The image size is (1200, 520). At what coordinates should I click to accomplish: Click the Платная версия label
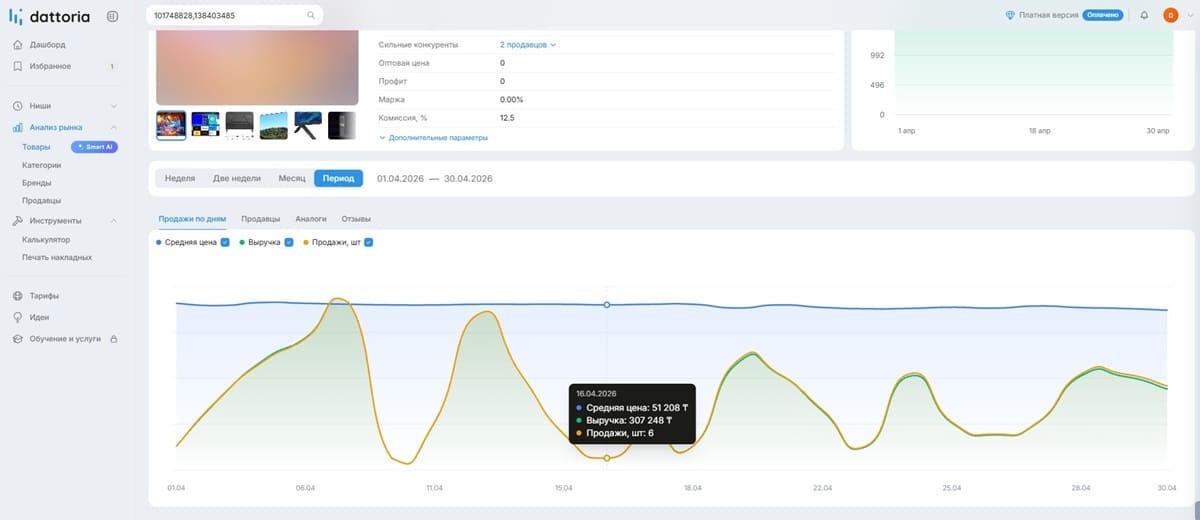tap(1048, 15)
